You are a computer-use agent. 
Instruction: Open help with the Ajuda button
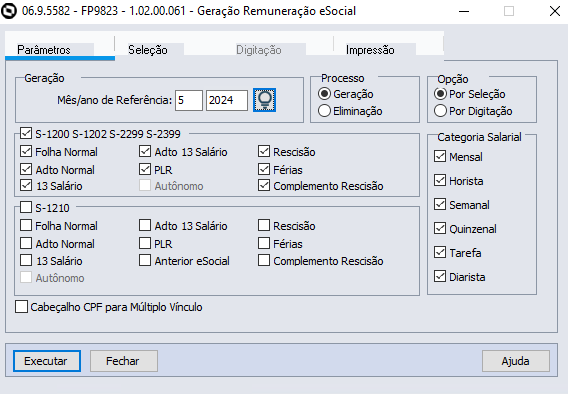pyautogui.click(x=516, y=361)
